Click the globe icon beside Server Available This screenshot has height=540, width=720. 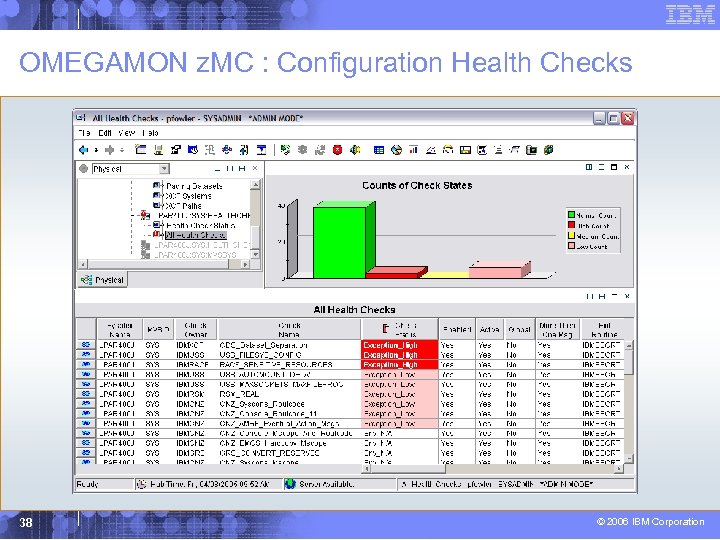290,484
